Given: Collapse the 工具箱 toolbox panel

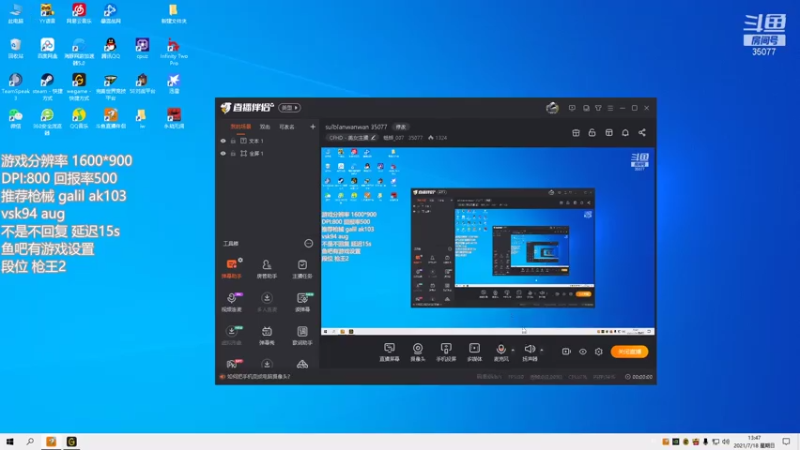Looking at the screenshot, I should click(x=309, y=243).
